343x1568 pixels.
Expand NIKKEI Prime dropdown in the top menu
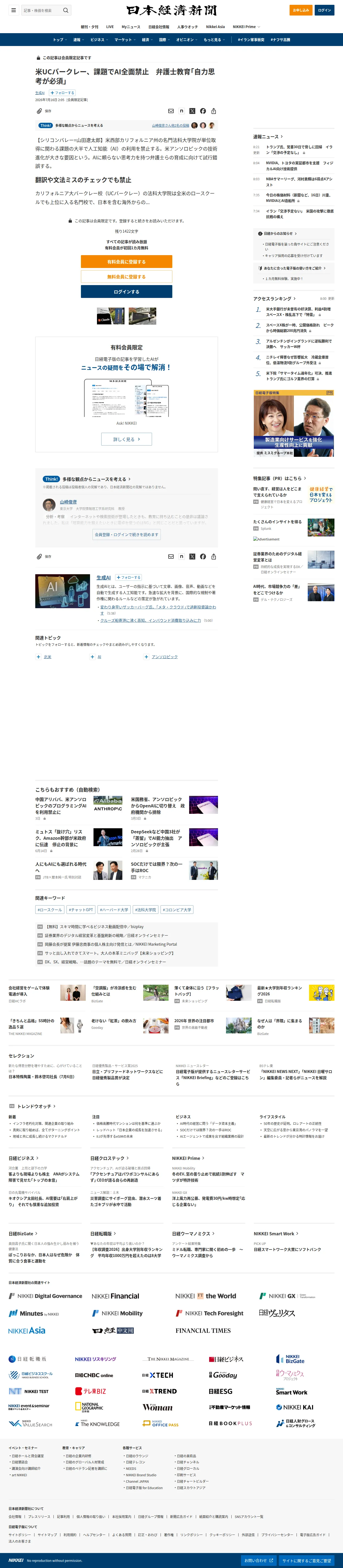point(246,27)
